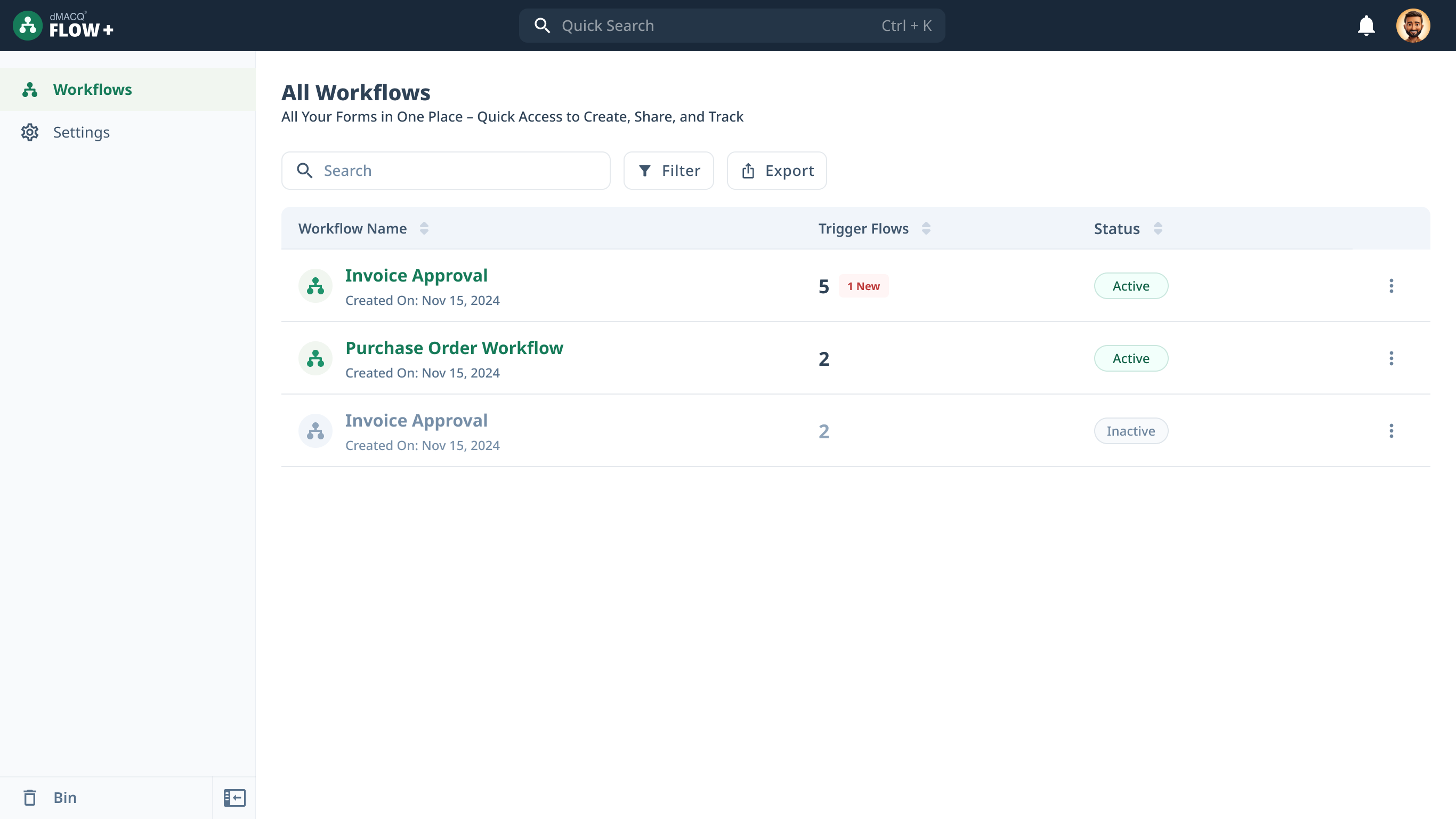Viewport: 1456px width, 819px height.
Task: Click first Invoice Approval workflow icon
Action: point(315,286)
